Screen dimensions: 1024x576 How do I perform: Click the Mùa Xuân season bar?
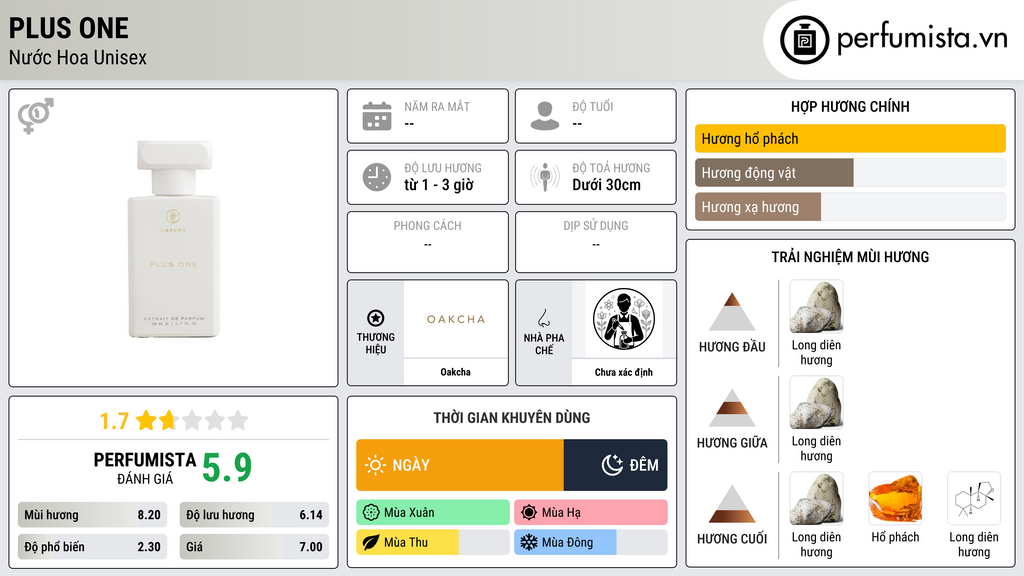433,513
